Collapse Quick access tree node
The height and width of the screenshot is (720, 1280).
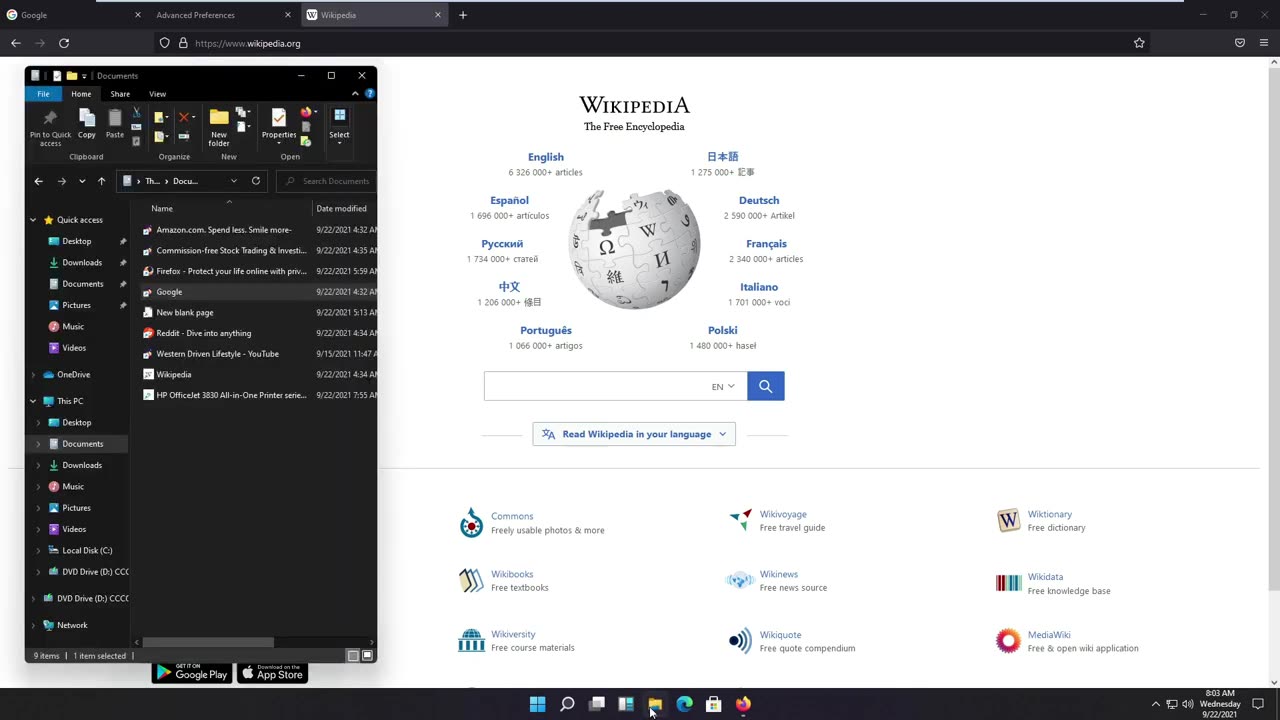(33, 220)
